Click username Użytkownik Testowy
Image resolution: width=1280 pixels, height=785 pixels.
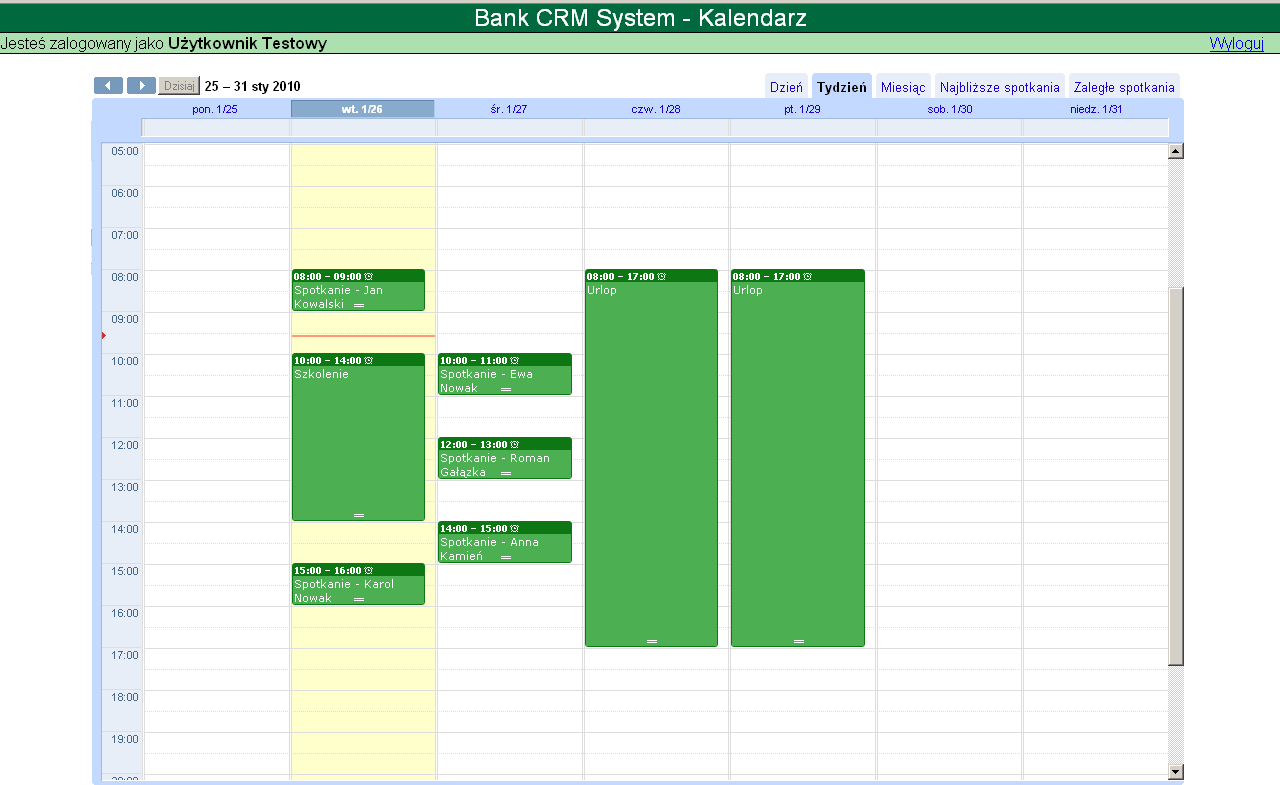[x=247, y=44]
